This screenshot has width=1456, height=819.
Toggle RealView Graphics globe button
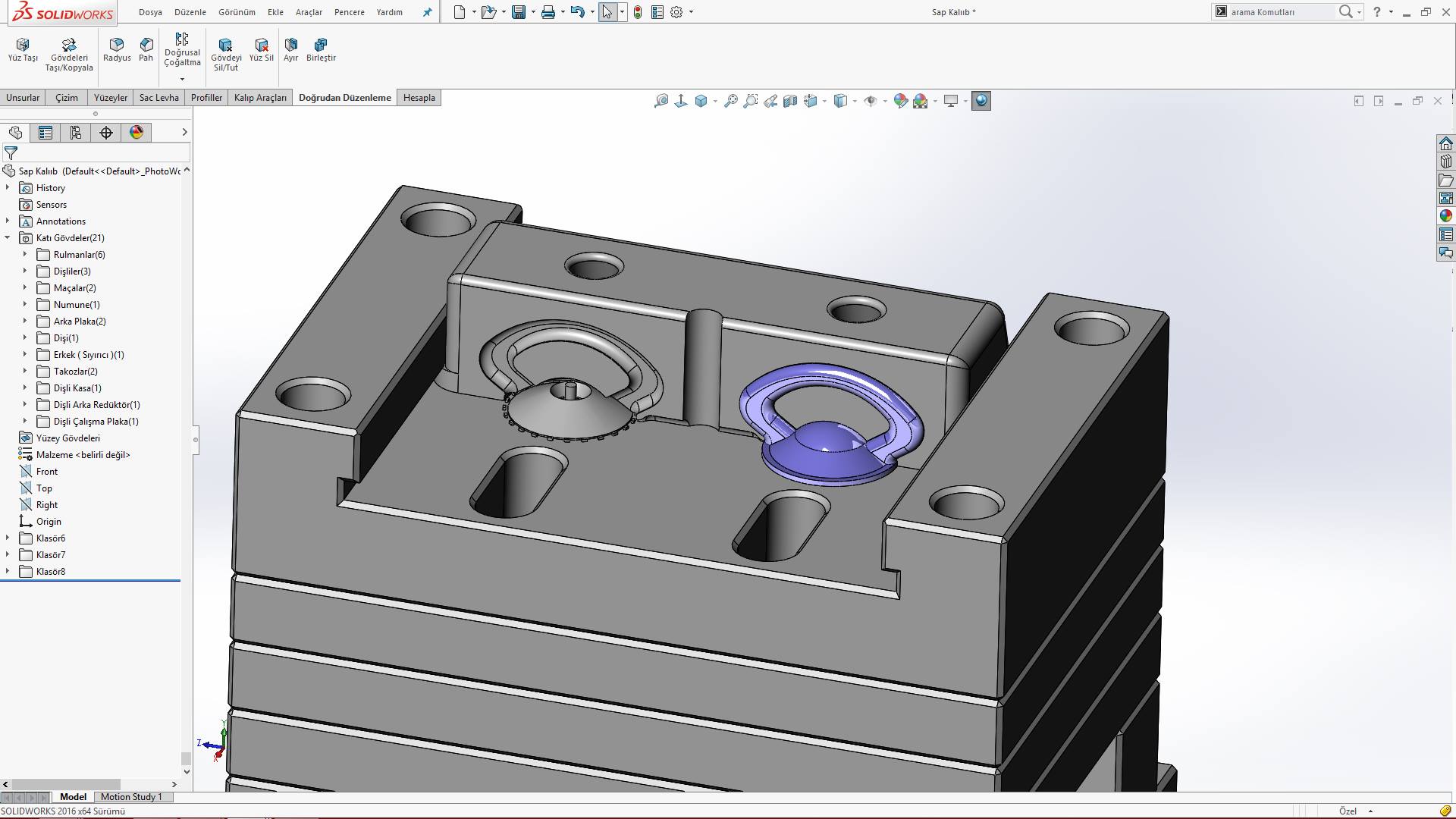point(981,101)
